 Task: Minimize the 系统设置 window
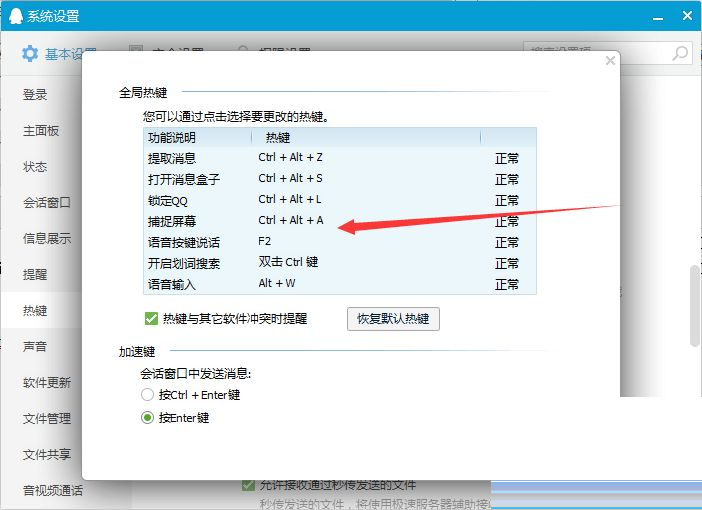click(658, 17)
